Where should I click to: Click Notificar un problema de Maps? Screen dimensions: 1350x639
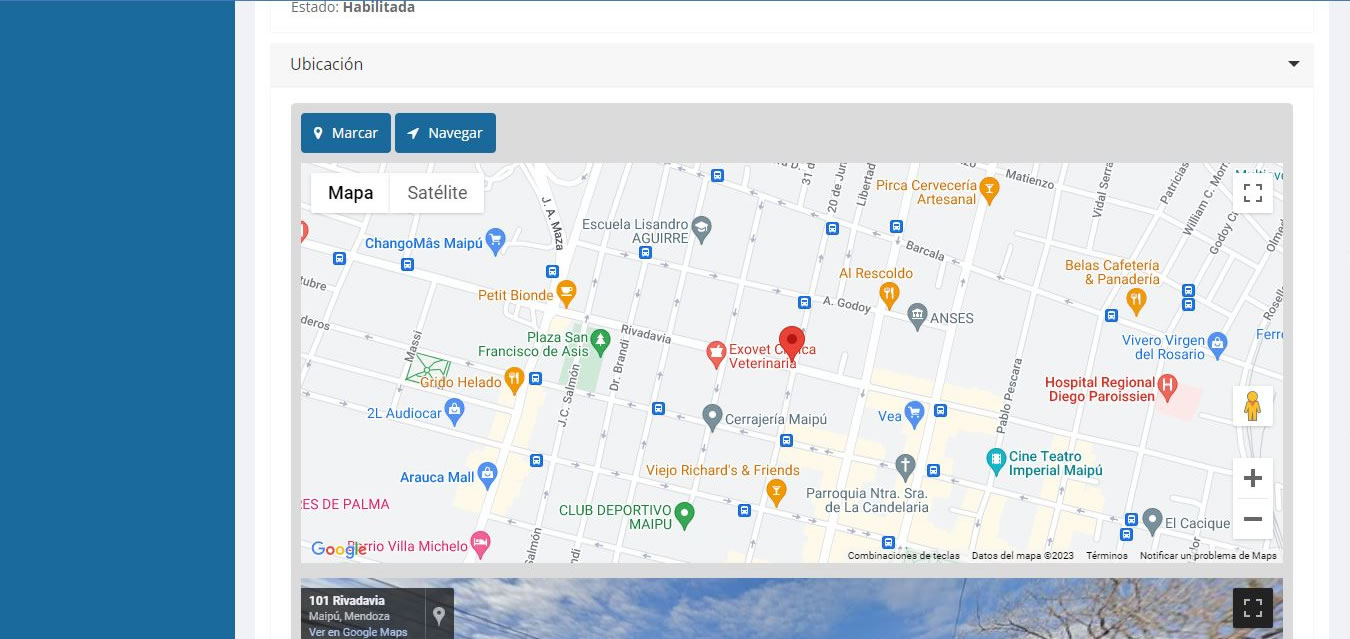point(1208,556)
